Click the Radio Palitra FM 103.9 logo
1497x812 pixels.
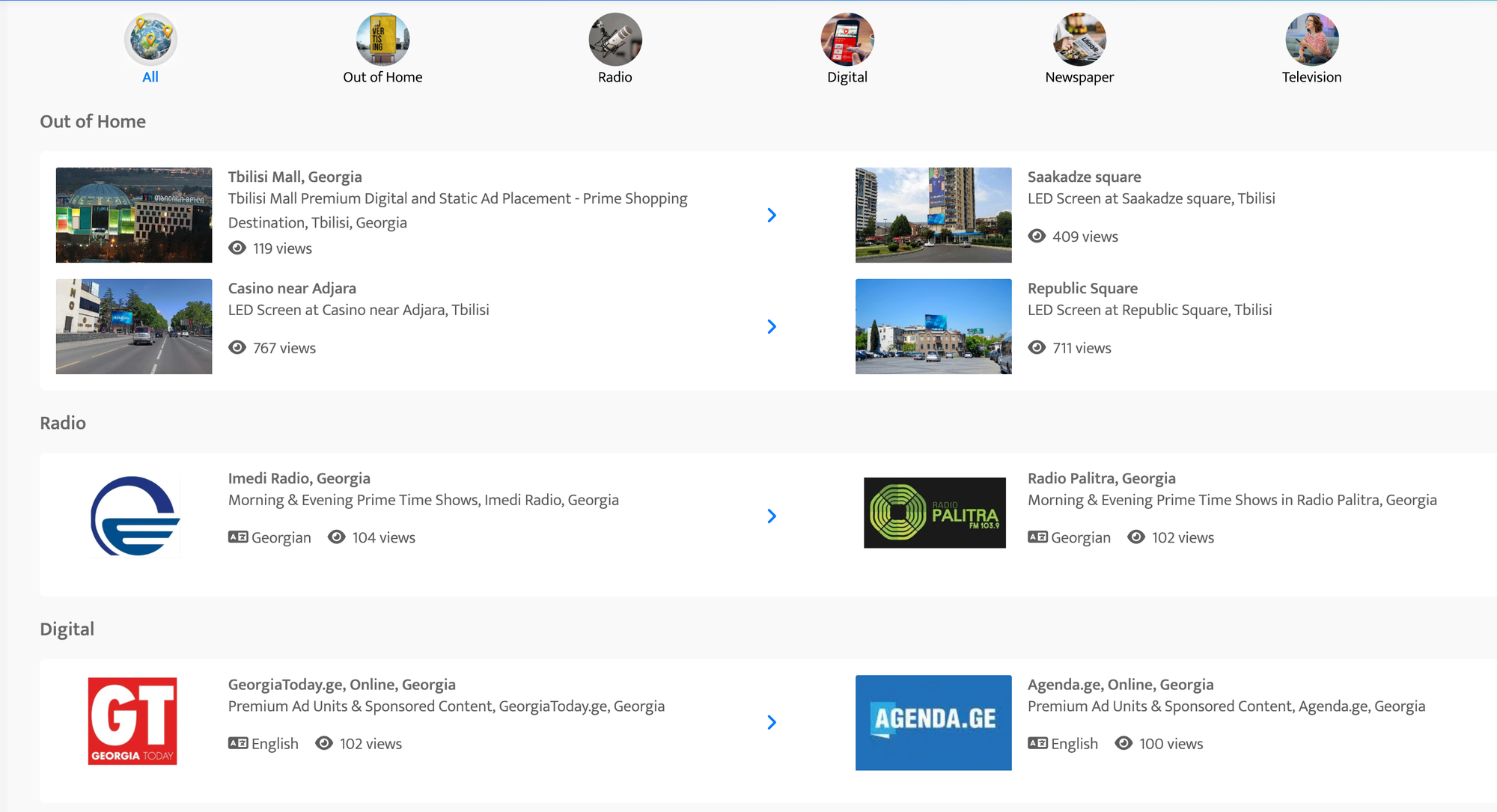(x=934, y=513)
